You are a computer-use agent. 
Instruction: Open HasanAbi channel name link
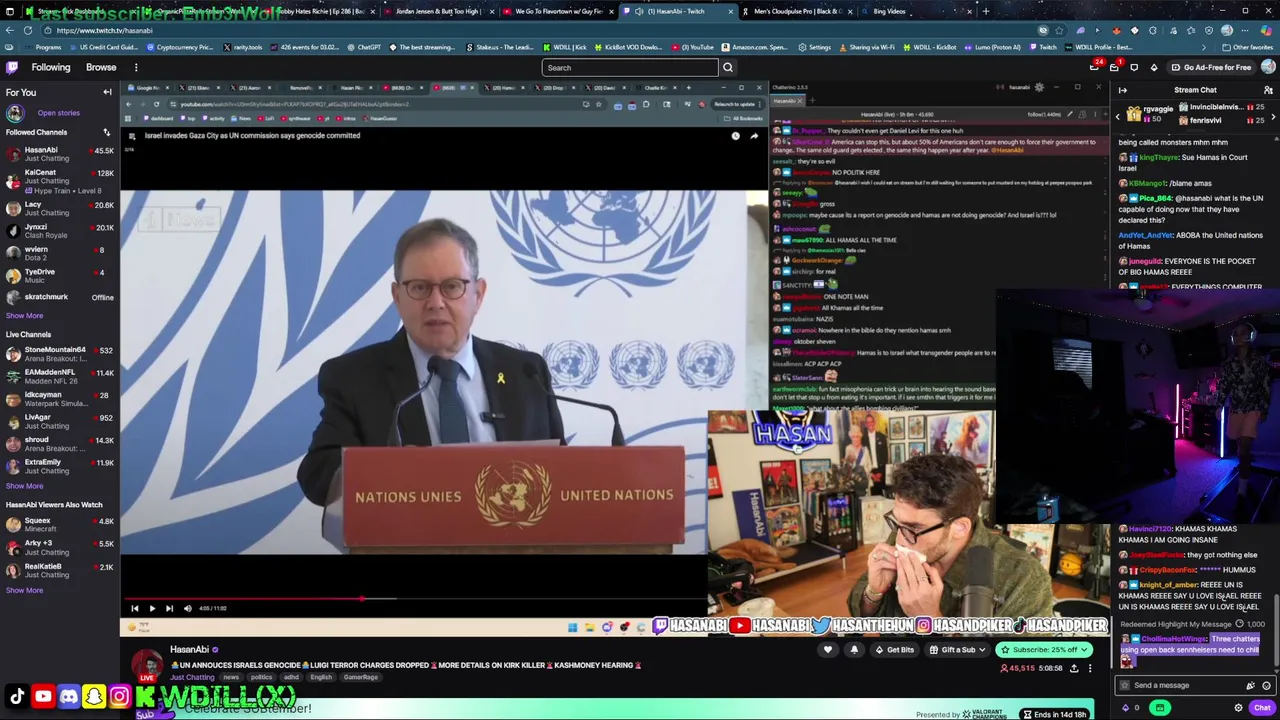pyautogui.click(x=189, y=649)
